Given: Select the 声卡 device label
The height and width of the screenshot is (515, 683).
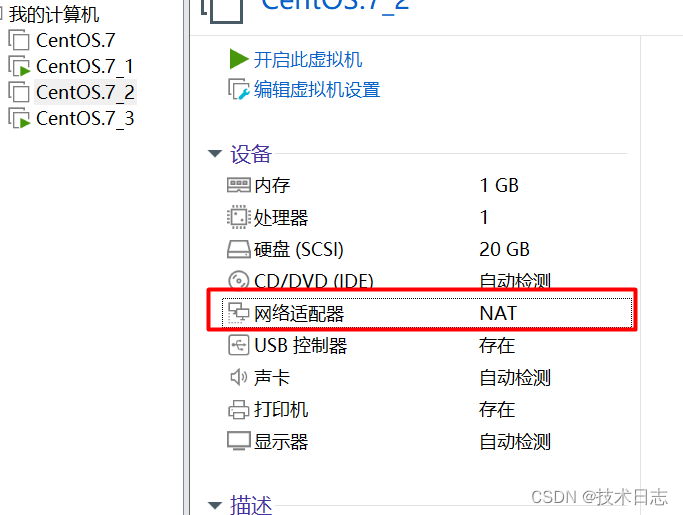Looking at the screenshot, I should pos(272,378).
